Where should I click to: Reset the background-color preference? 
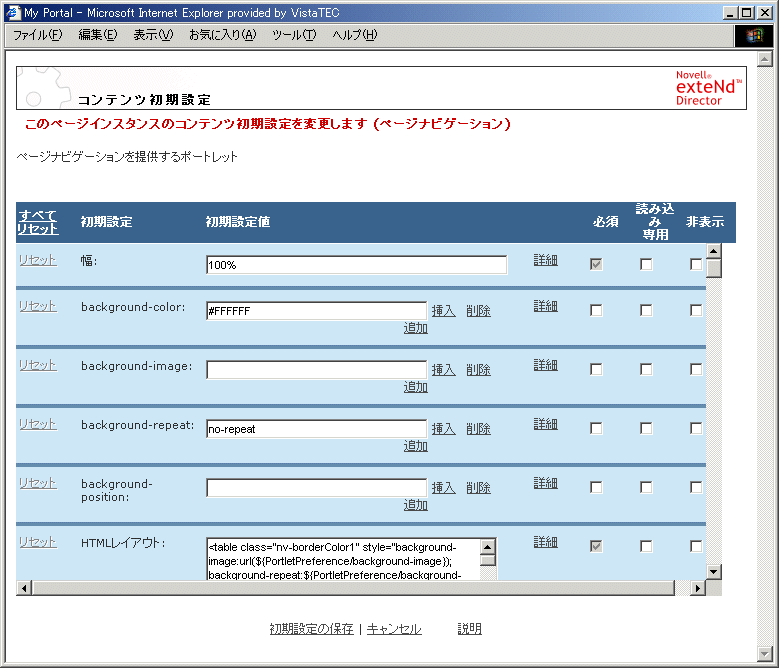[38, 306]
